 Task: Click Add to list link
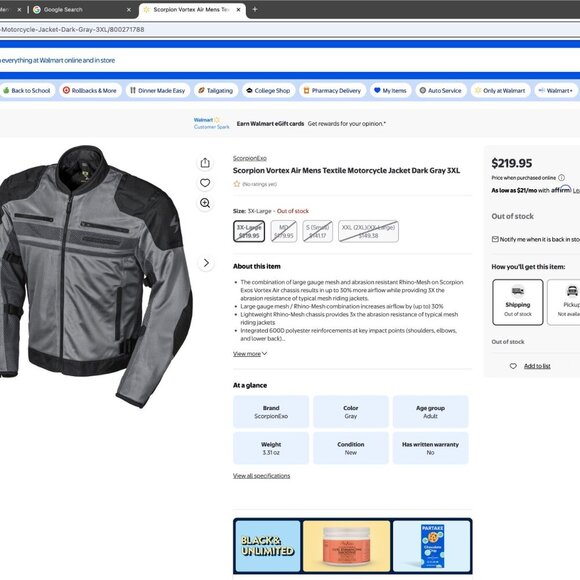coord(537,366)
